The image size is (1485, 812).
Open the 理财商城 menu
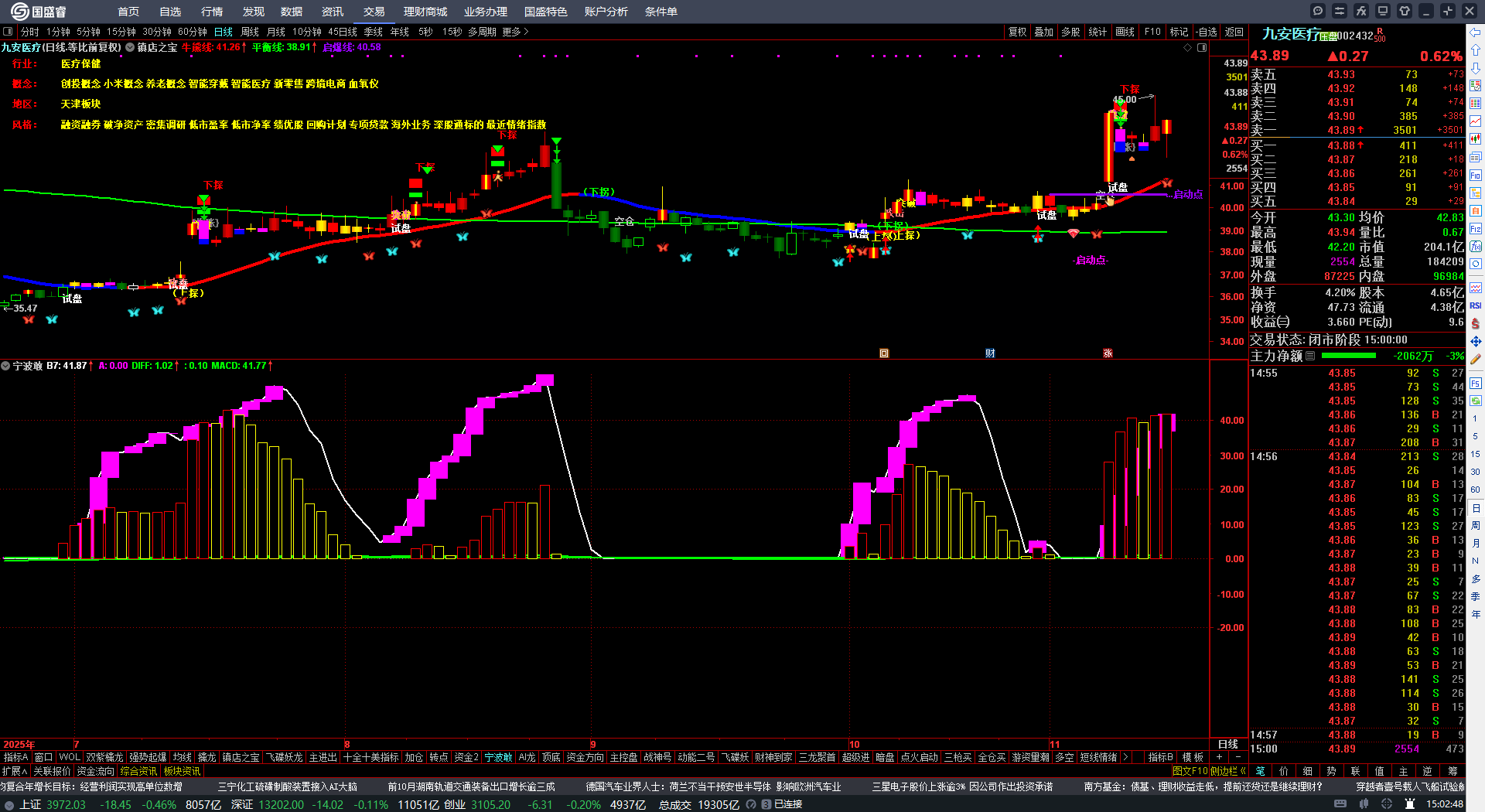click(425, 12)
